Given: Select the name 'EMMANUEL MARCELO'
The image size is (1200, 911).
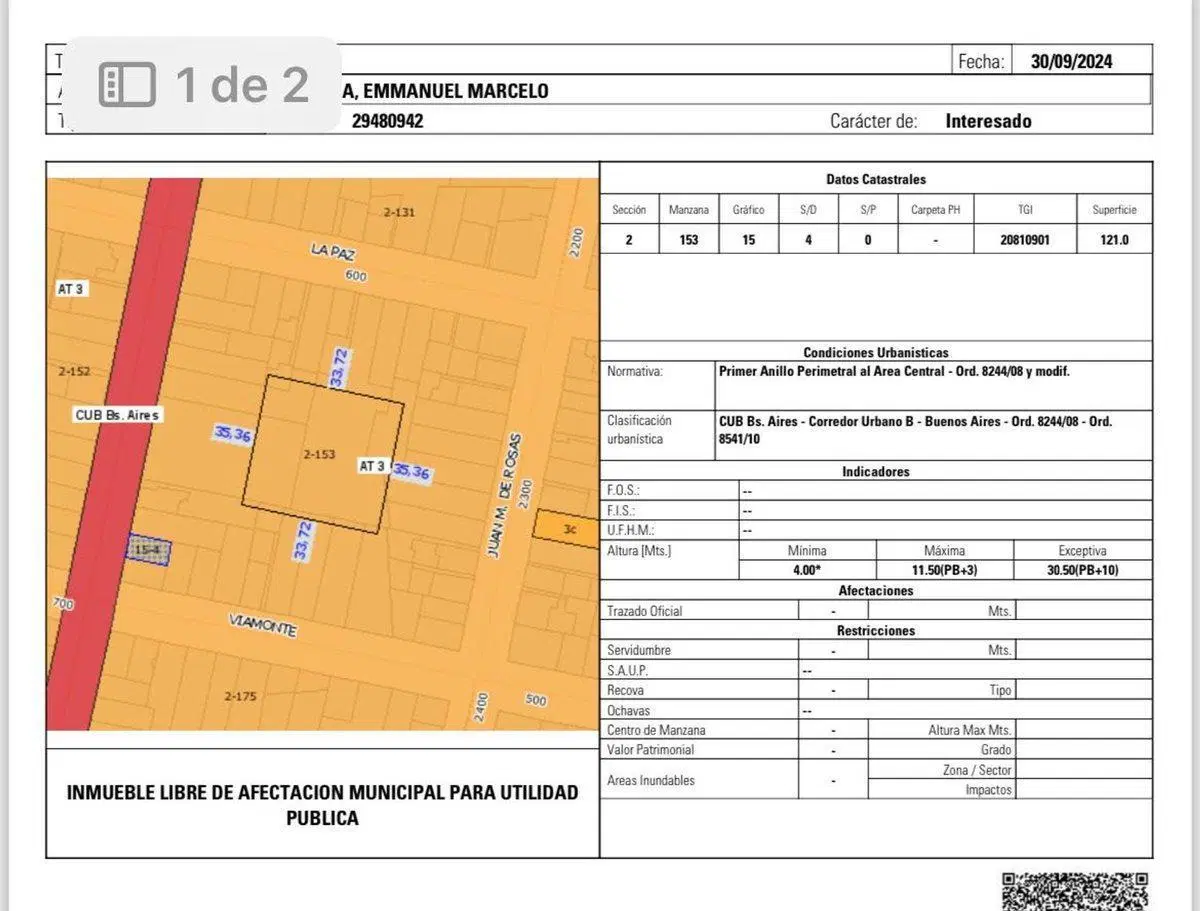Looking at the screenshot, I should (x=455, y=91).
